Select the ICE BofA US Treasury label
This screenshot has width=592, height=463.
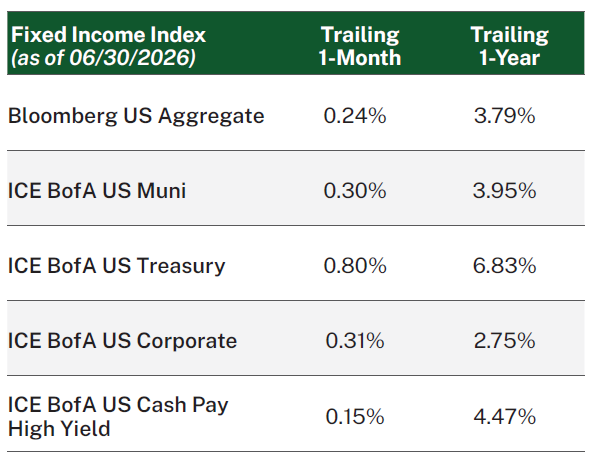116,266
